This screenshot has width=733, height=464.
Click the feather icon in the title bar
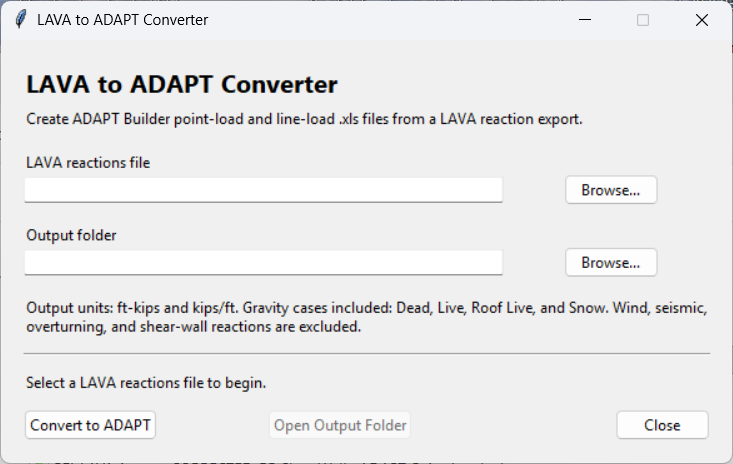pos(21,20)
